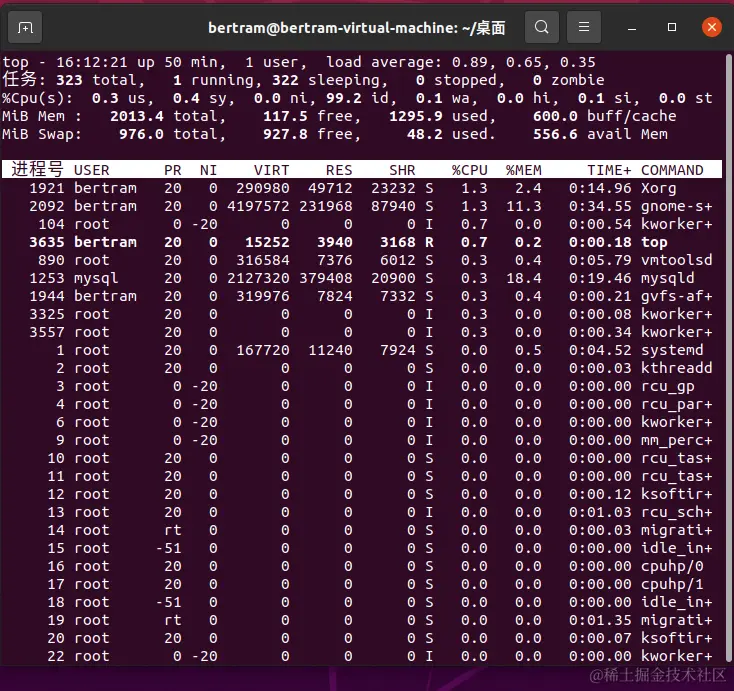Click the 379408 RES value
The image size is (734, 691).
tap(326, 278)
